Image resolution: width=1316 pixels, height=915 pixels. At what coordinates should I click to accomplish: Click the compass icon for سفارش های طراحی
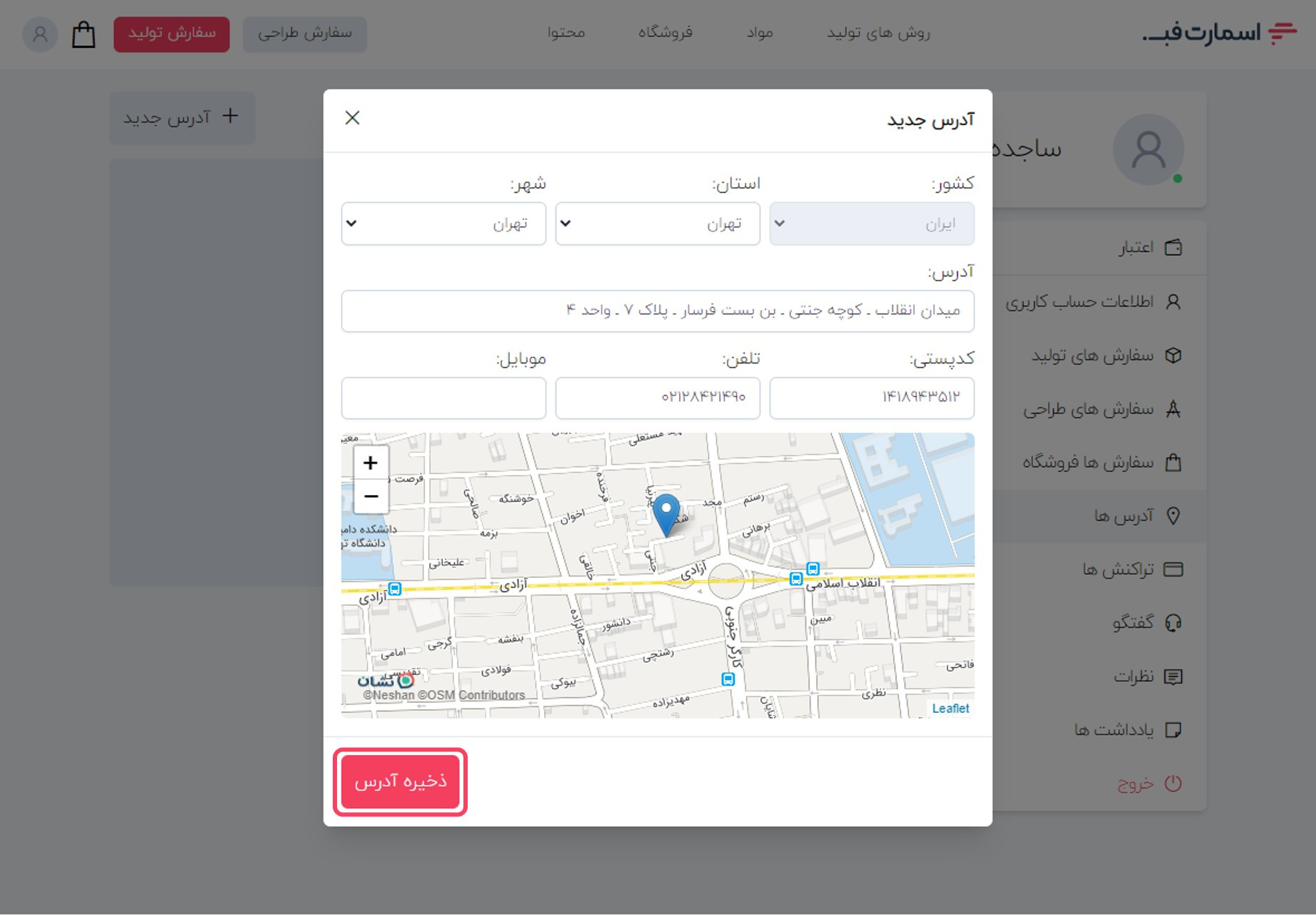point(1173,409)
